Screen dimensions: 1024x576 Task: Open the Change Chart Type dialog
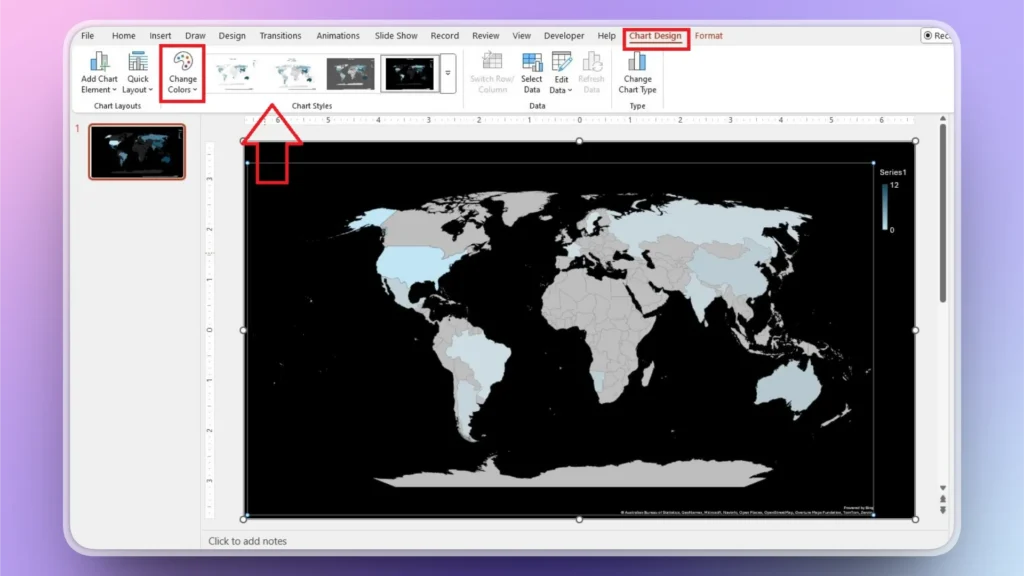click(637, 72)
